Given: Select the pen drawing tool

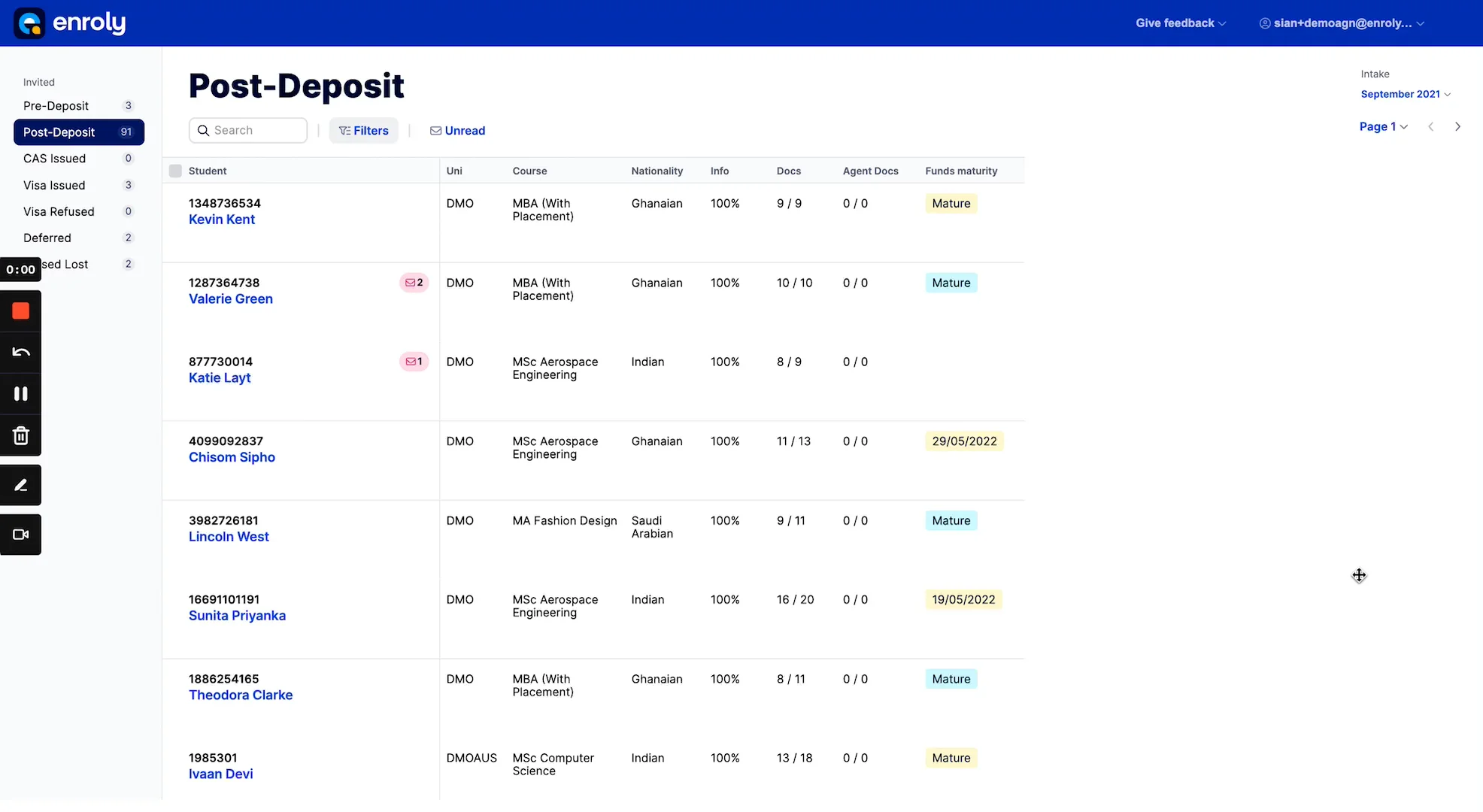Looking at the screenshot, I should point(21,486).
